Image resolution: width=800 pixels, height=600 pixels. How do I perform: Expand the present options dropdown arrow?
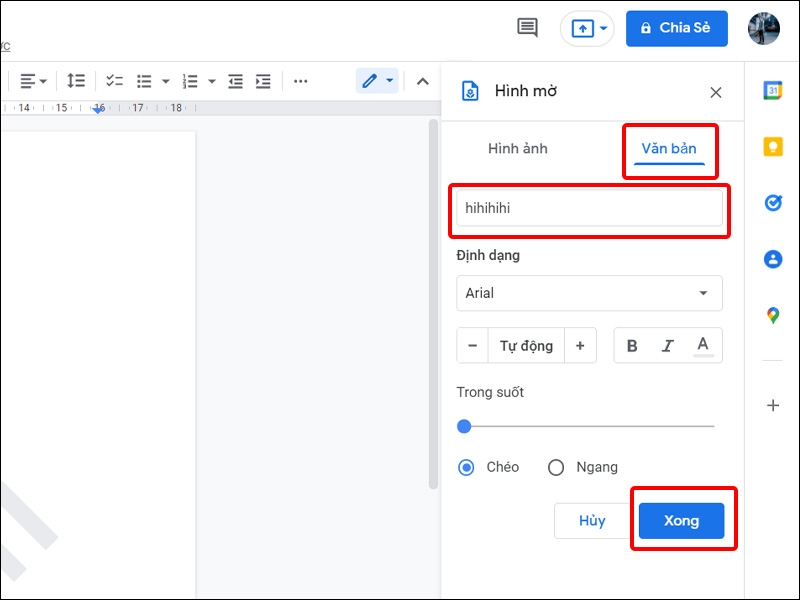(603, 28)
